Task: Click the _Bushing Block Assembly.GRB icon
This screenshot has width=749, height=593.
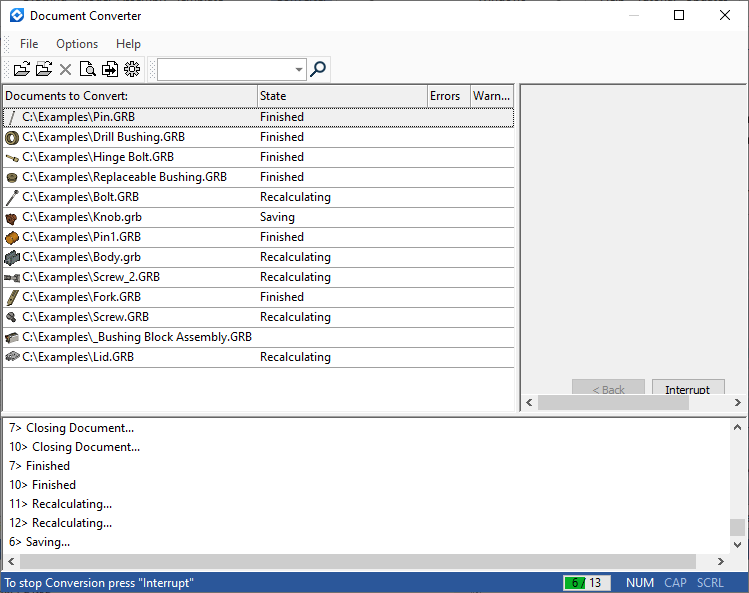Action: pos(12,338)
